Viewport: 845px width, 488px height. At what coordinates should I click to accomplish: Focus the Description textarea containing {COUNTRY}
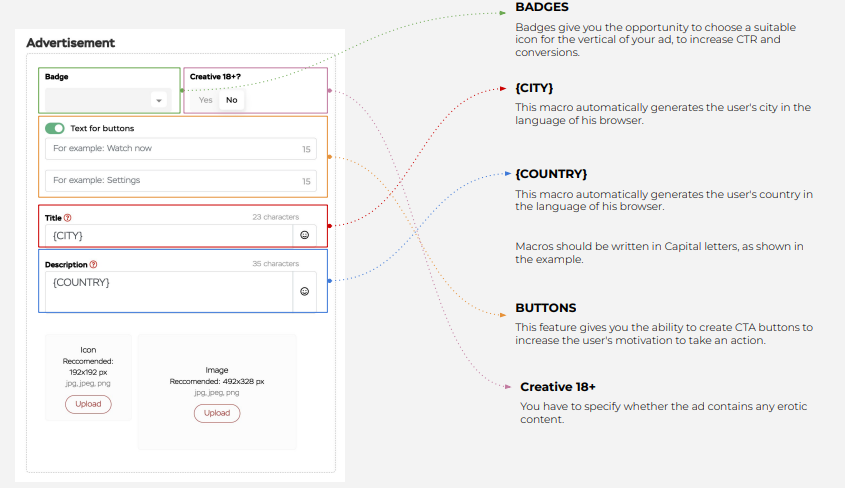(169, 291)
